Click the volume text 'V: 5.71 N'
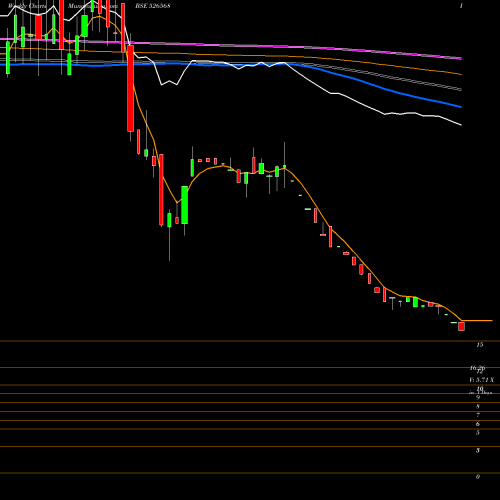This screenshot has height=500, width=500. tap(481, 380)
